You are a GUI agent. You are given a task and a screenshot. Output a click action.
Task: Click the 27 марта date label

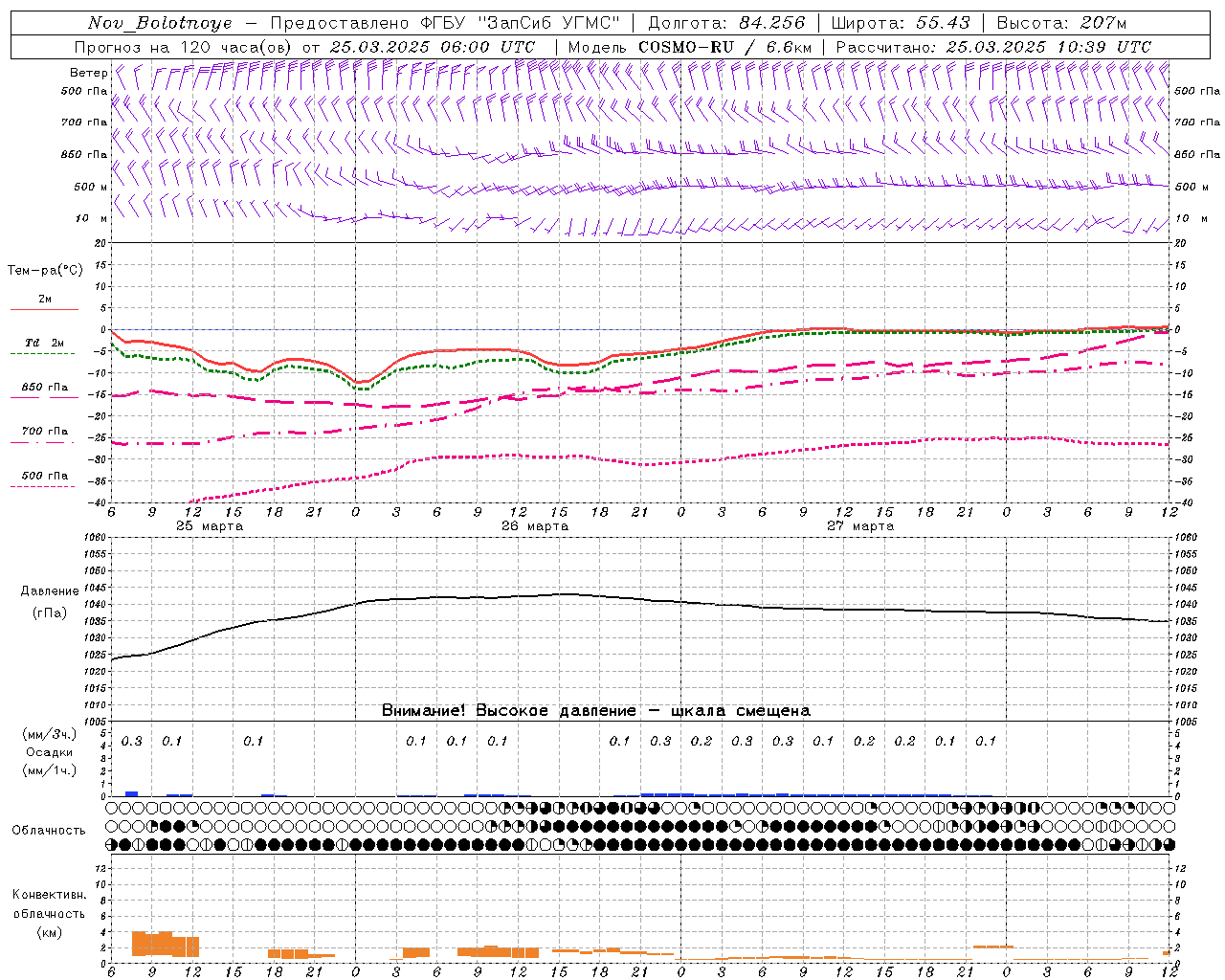tap(860, 526)
